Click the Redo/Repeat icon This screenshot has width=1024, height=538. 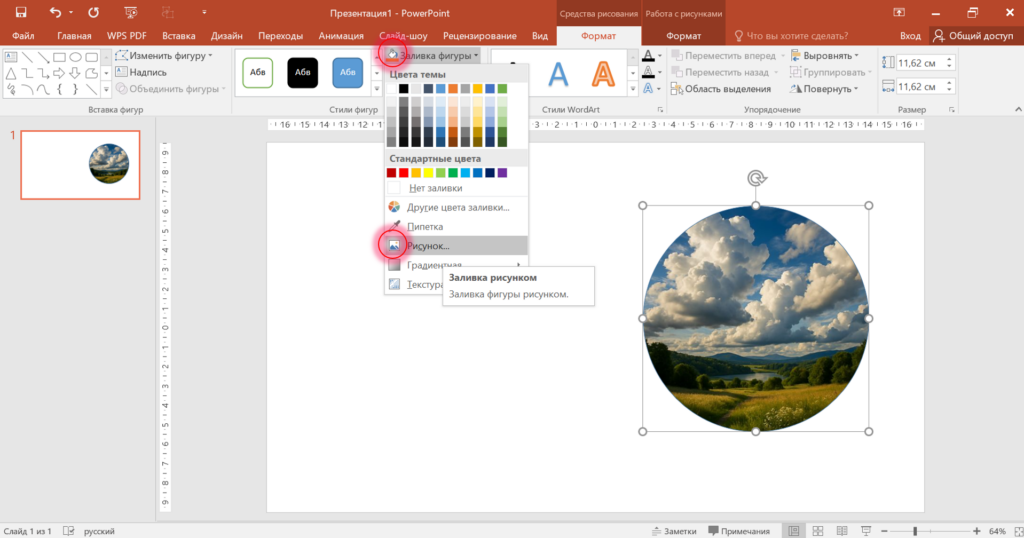pos(93,12)
